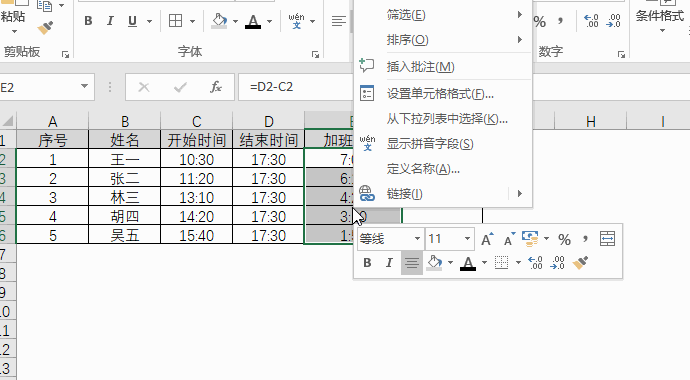690x380 pixels.
Task: Click the format painter in mini toolbar
Action: click(580, 263)
